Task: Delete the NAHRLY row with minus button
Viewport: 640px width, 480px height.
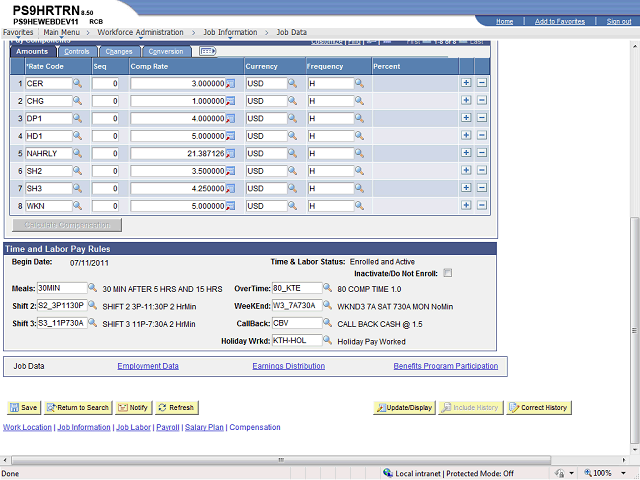Action: click(x=482, y=153)
